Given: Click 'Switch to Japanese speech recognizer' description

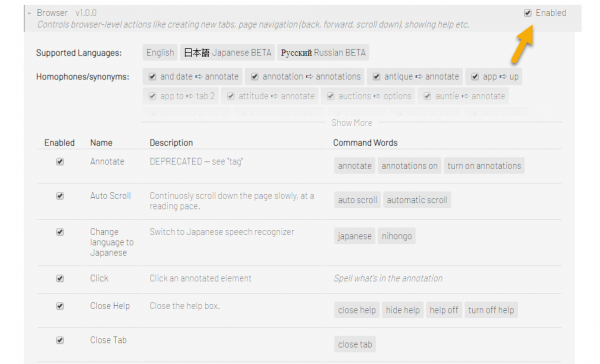Looking at the screenshot, I should 222,232.
